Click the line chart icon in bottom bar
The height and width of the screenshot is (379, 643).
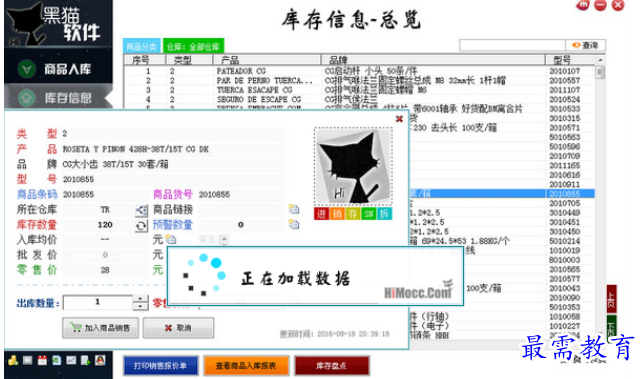coord(71,360)
